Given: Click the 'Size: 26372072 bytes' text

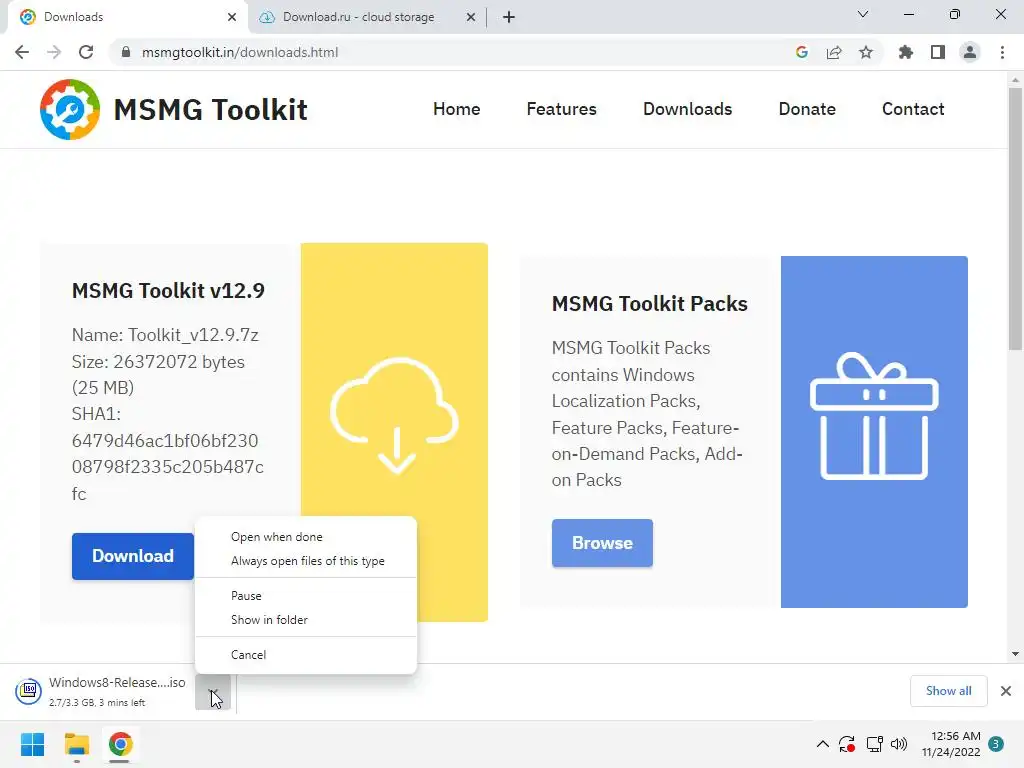Looking at the screenshot, I should click(x=158, y=362).
